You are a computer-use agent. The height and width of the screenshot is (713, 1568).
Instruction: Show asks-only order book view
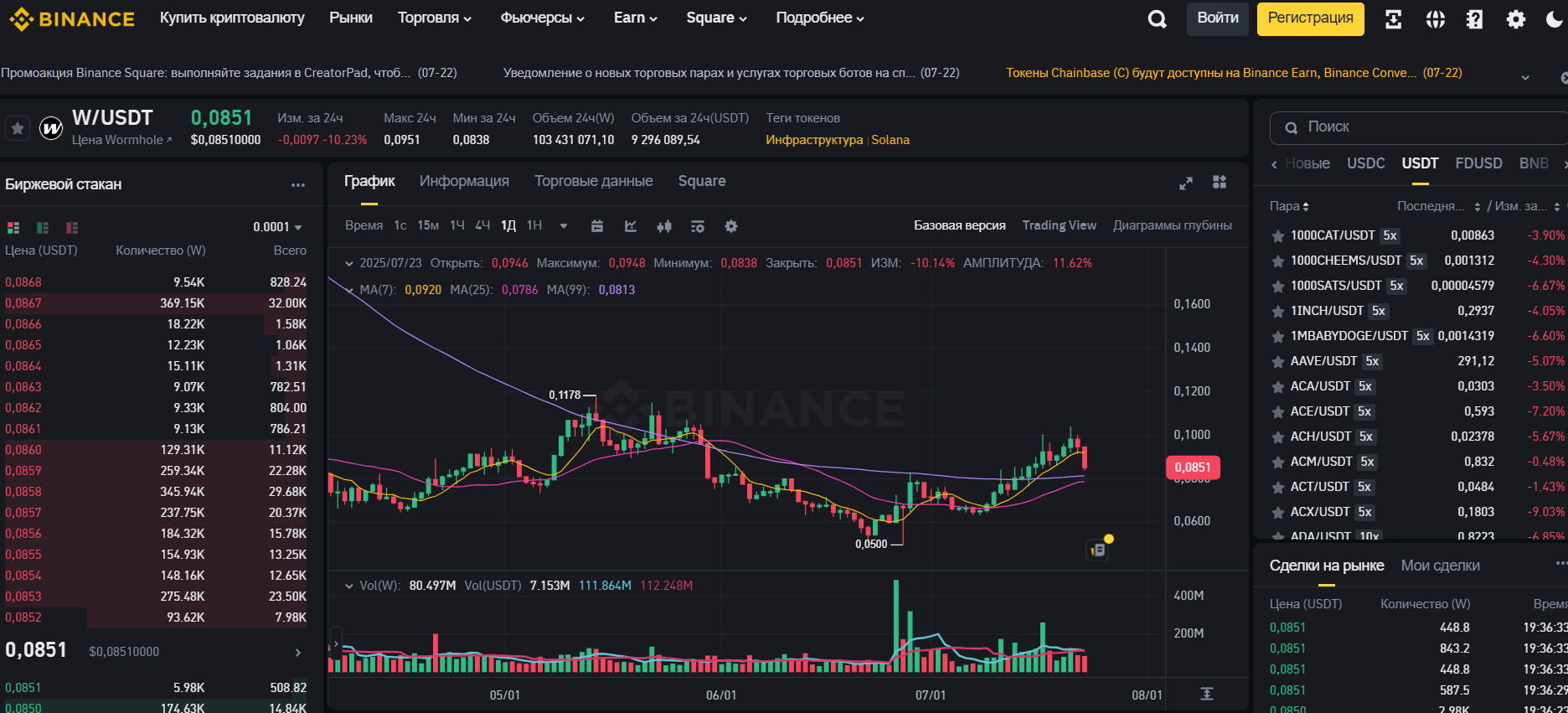point(72,228)
